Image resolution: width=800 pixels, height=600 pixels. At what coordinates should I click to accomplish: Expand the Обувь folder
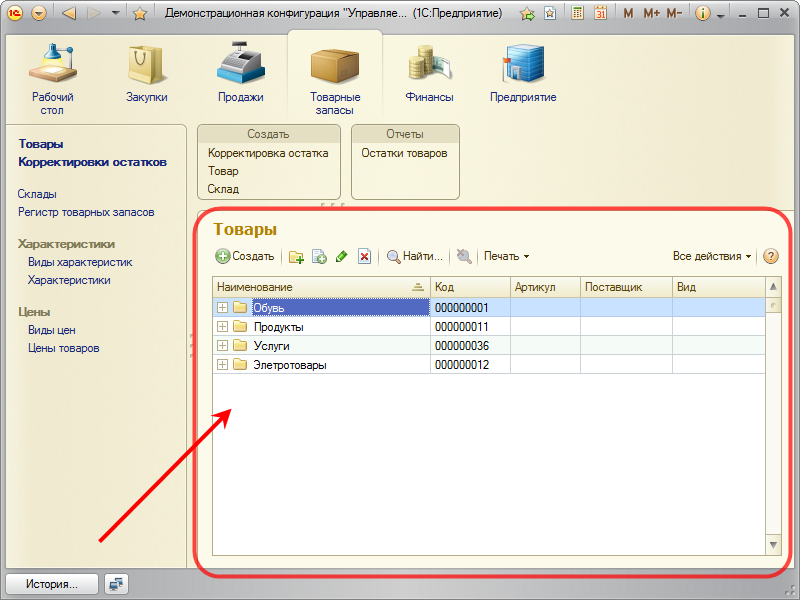tap(222, 308)
